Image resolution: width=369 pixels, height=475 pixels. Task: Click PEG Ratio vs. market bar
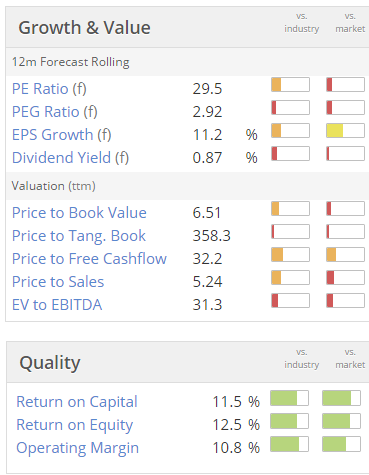345,108
